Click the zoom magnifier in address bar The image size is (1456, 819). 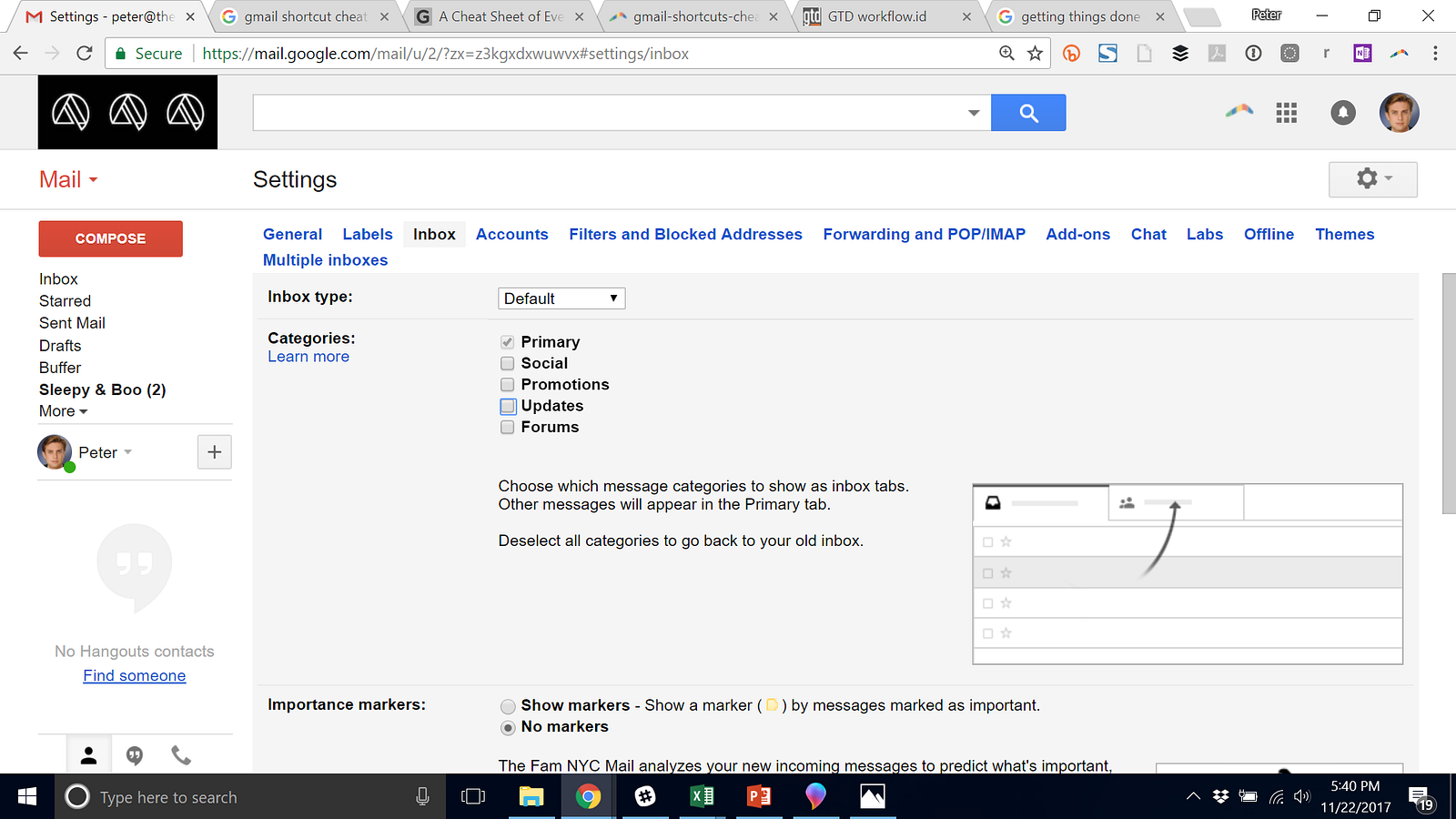pyautogui.click(x=1006, y=54)
